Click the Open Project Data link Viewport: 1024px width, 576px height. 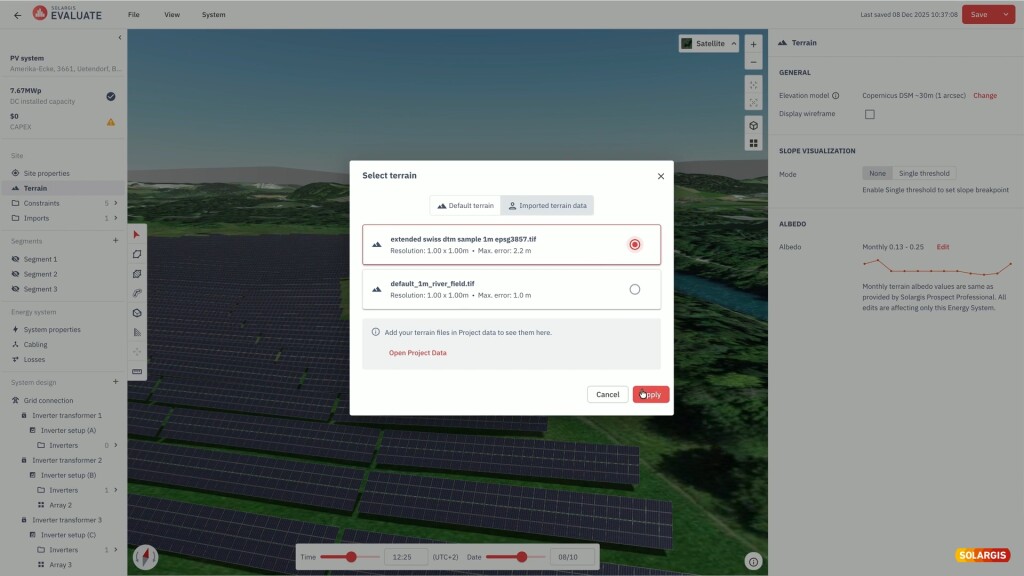(417, 353)
